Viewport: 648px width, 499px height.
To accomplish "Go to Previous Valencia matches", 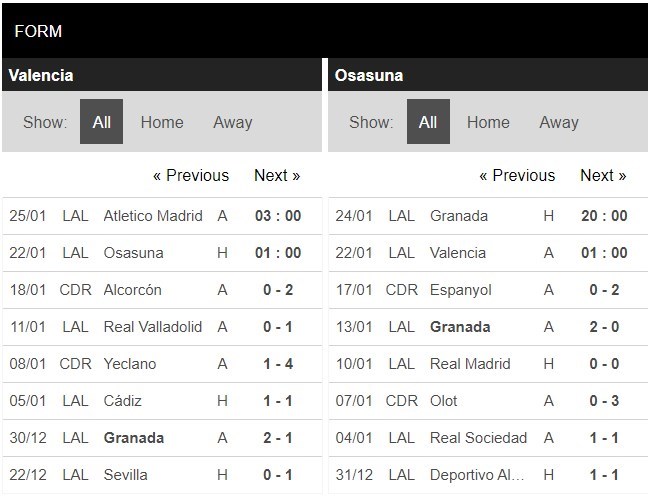I will [191, 175].
